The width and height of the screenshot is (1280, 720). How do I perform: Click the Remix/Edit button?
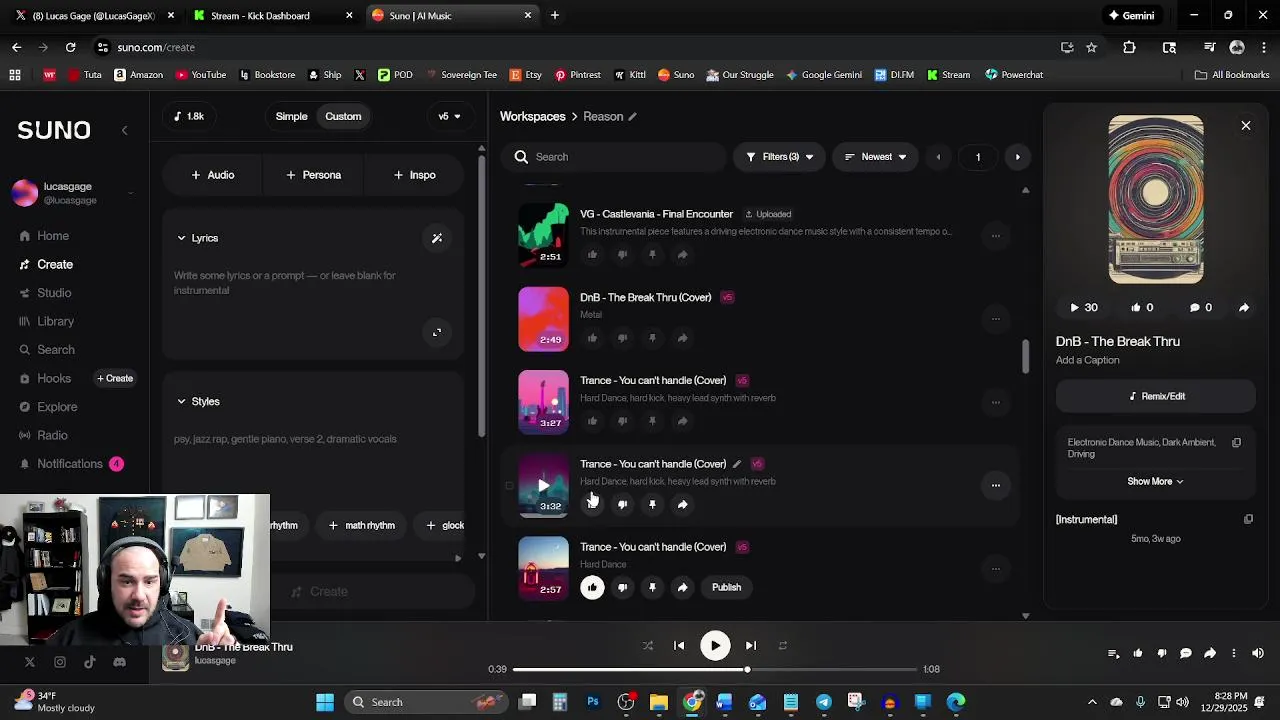pos(1155,397)
